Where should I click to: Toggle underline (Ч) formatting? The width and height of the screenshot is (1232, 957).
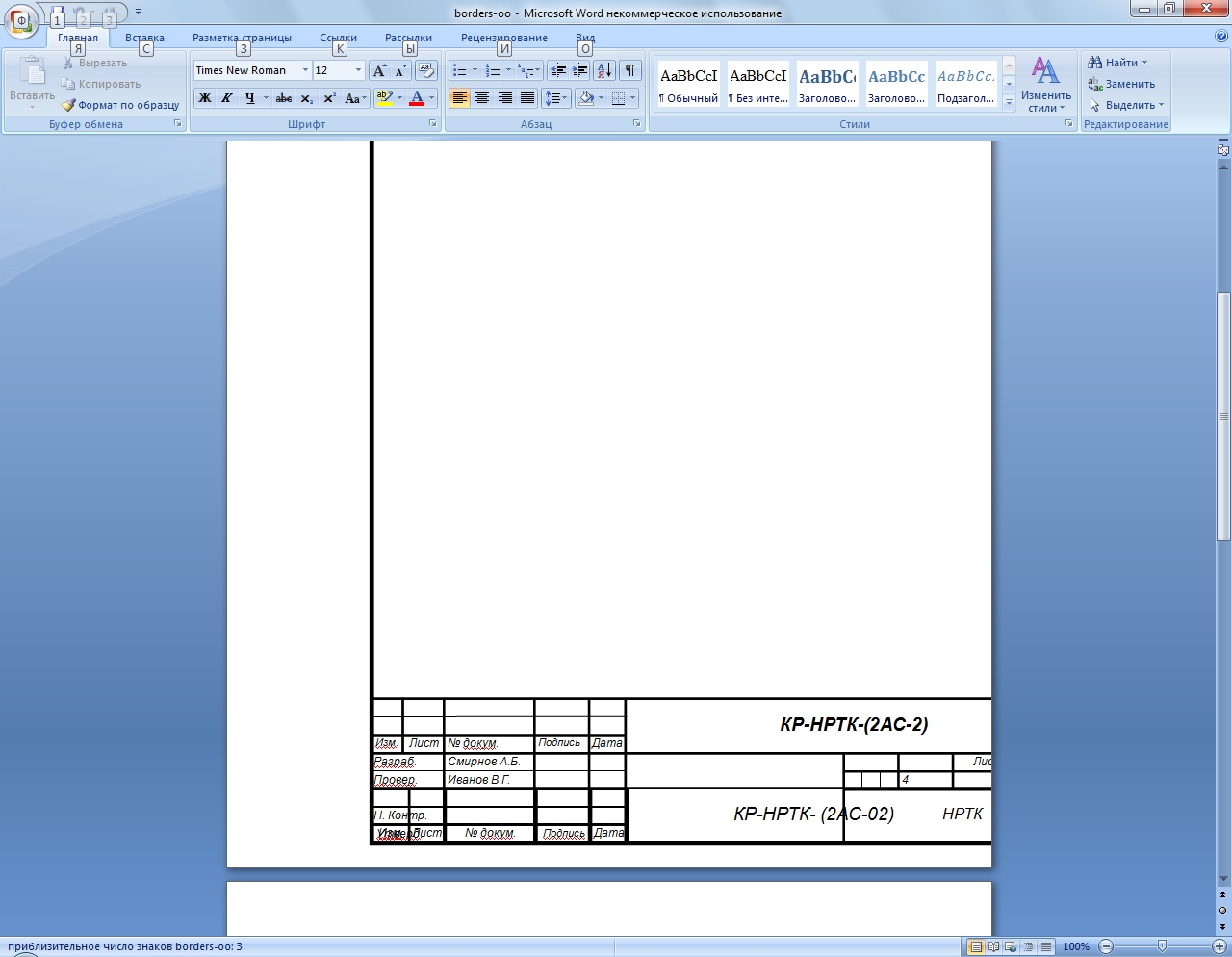pyautogui.click(x=249, y=98)
